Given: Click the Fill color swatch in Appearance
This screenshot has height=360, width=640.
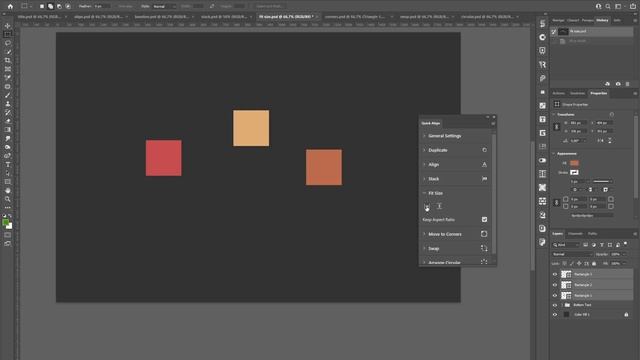Looking at the screenshot, I should pyautogui.click(x=574, y=163).
